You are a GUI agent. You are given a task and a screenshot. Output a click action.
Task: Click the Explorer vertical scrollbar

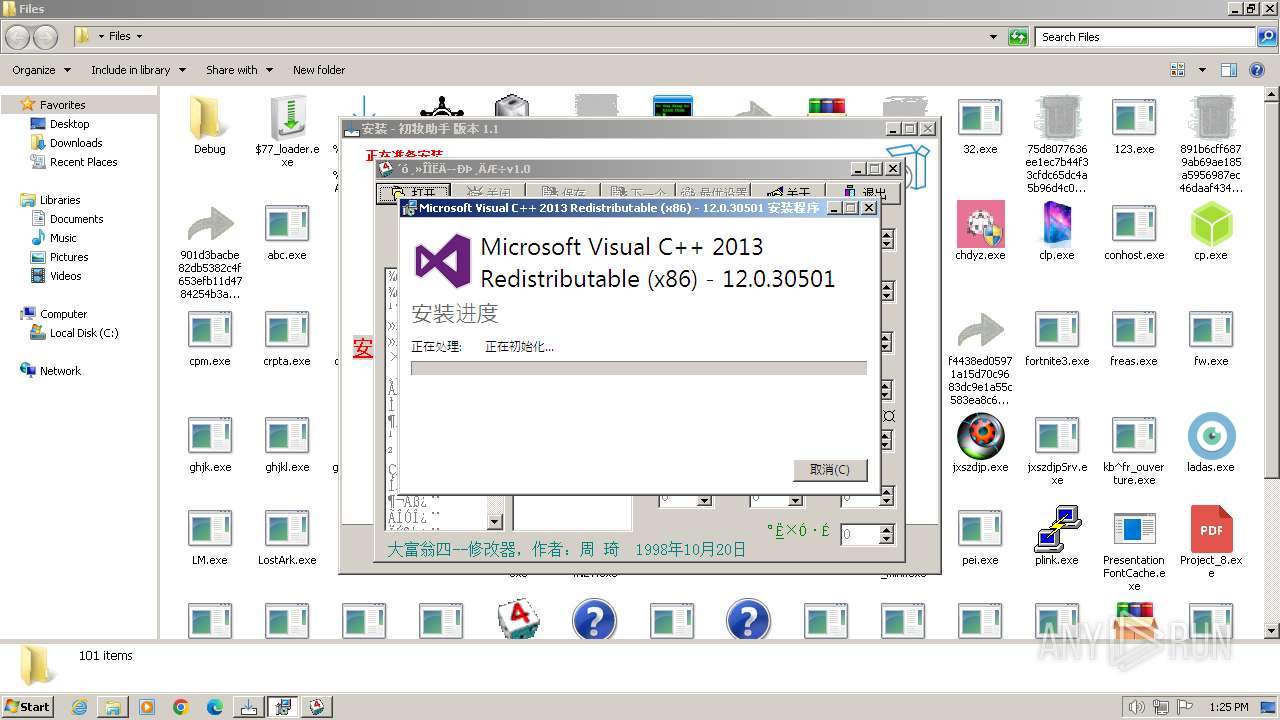click(x=1271, y=363)
